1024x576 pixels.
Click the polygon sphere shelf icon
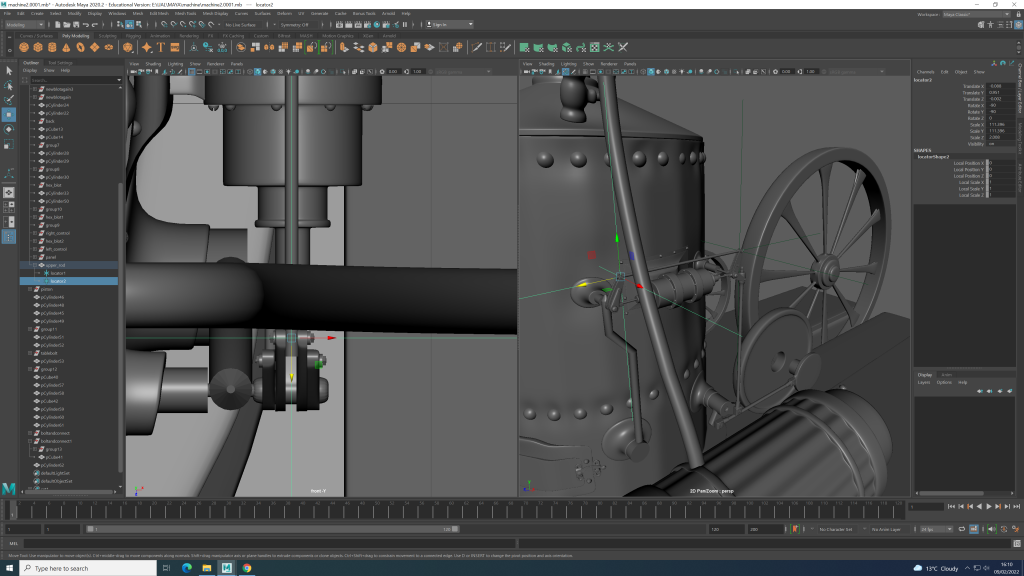[x=24, y=47]
